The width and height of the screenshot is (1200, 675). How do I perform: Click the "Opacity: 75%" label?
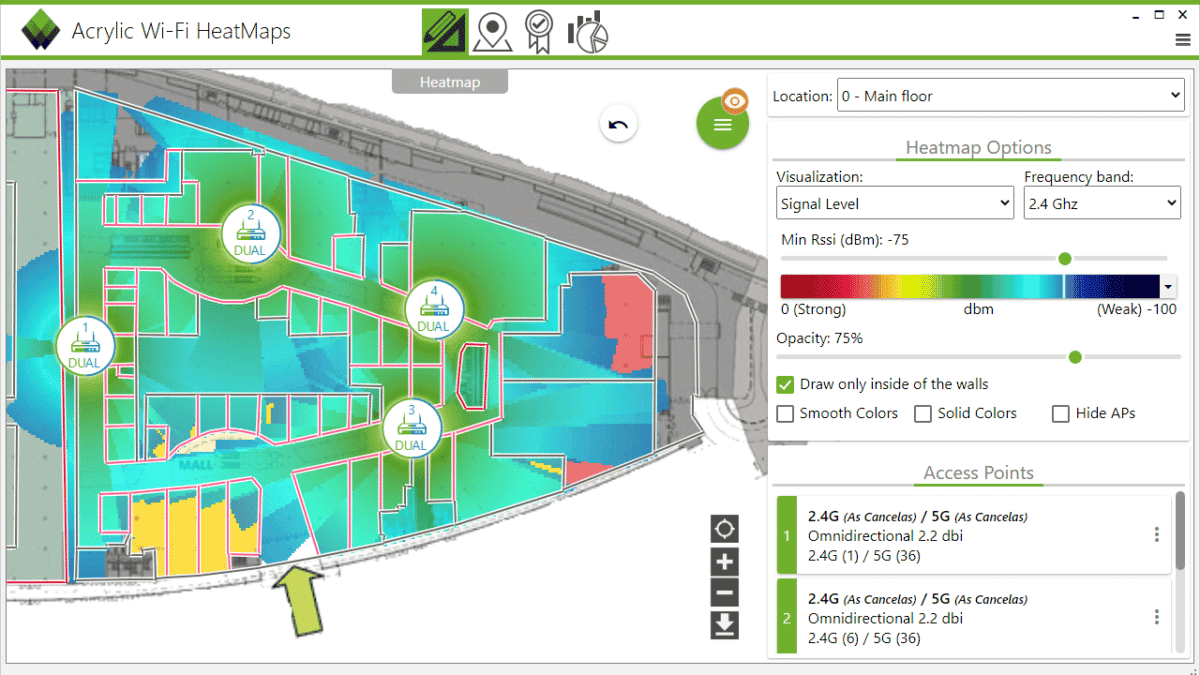820,338
